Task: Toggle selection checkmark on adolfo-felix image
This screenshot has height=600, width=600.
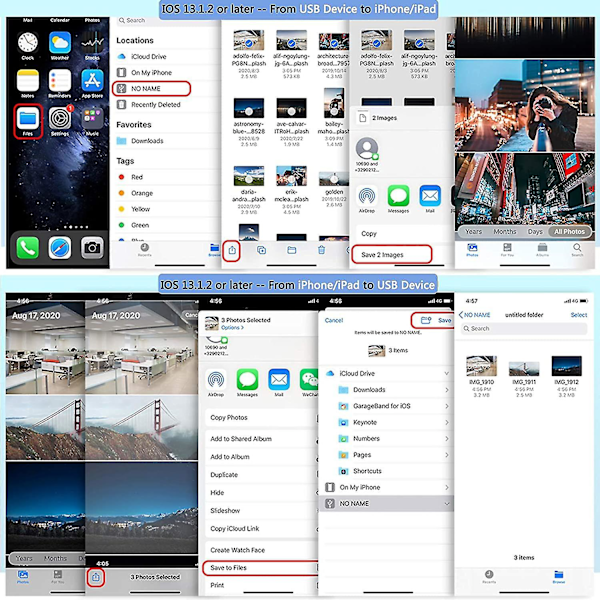Action: 249,44
